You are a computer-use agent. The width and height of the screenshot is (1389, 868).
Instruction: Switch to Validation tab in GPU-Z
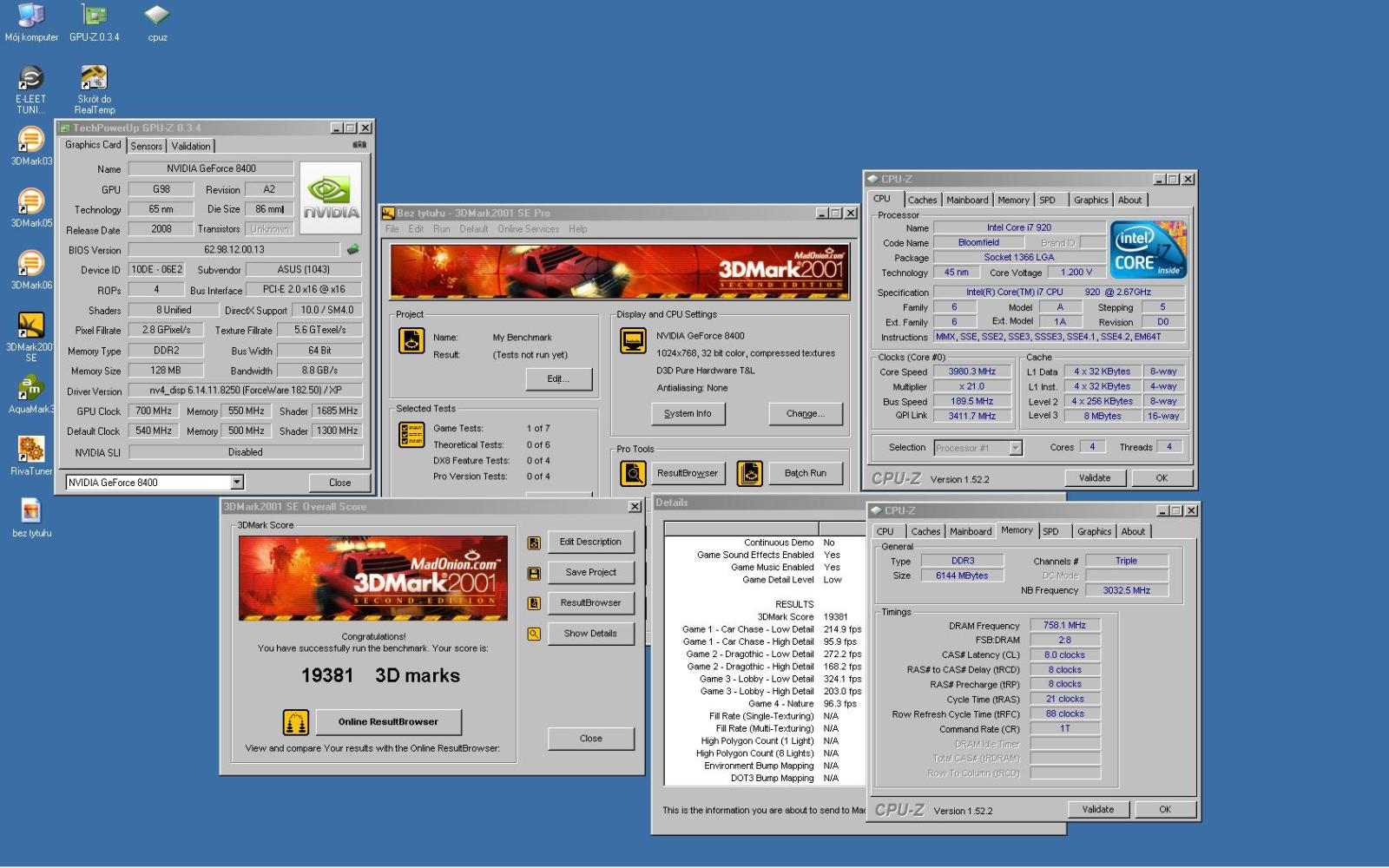190,146
